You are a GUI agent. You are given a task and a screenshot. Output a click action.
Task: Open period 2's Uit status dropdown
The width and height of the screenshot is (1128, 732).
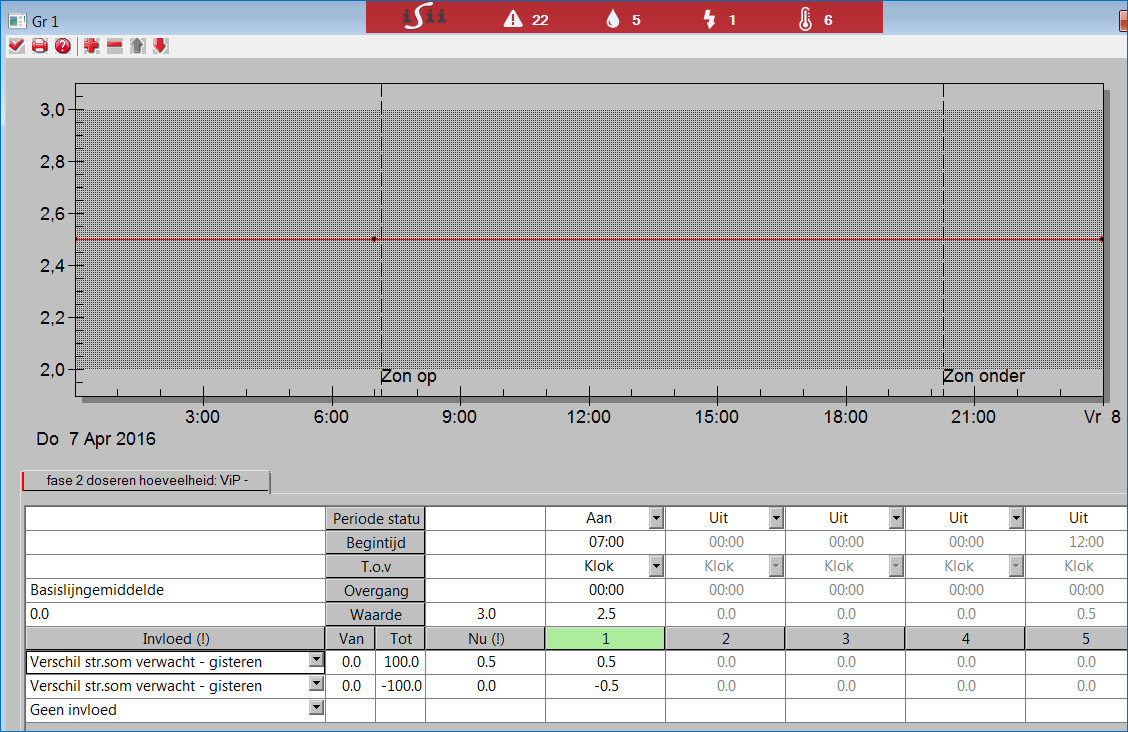(x=776, y=518)
